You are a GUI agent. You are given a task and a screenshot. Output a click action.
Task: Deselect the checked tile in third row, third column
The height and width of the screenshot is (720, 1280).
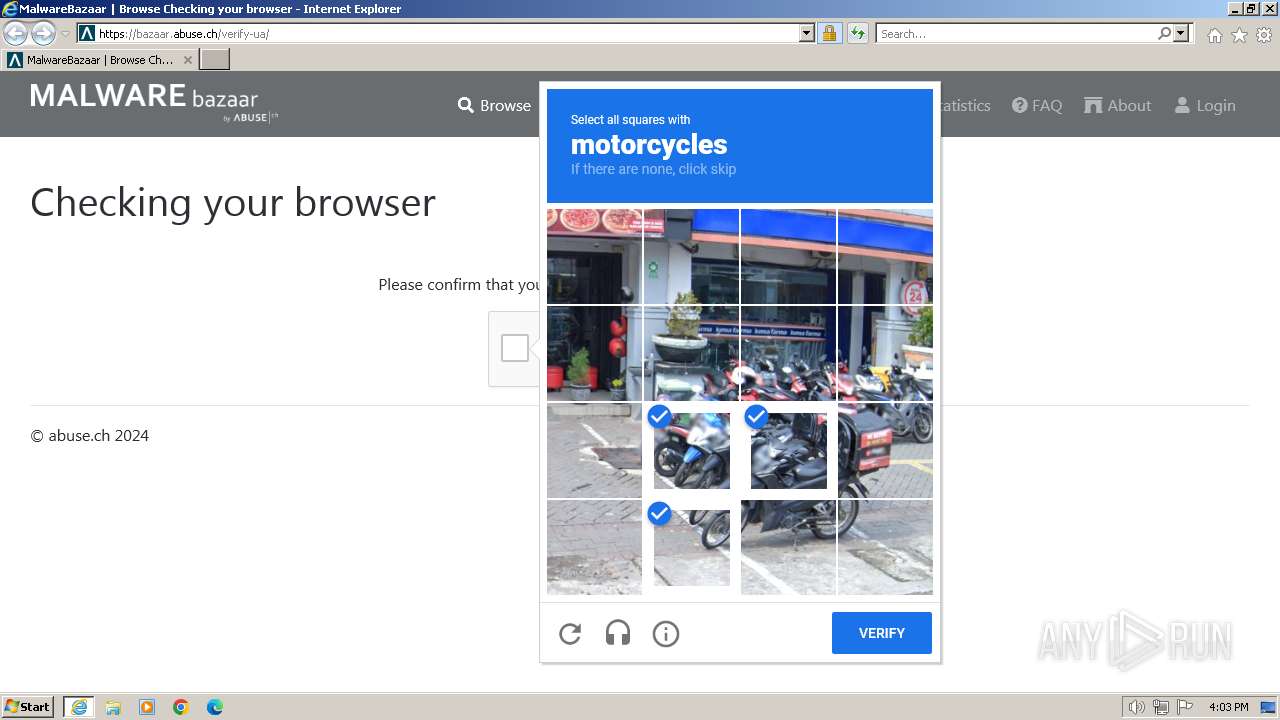(788, 450)
